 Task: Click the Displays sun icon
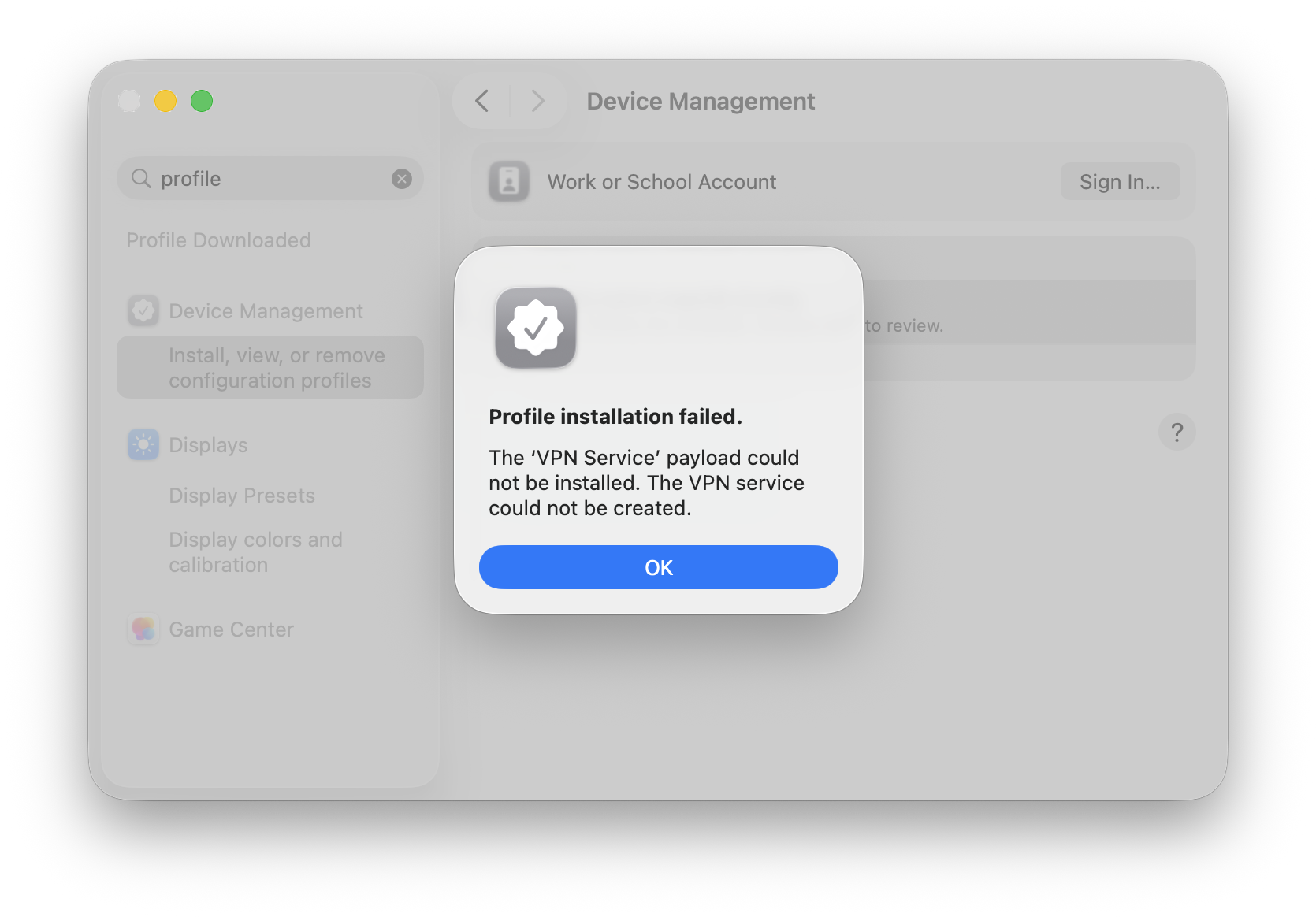click(143, 445)
